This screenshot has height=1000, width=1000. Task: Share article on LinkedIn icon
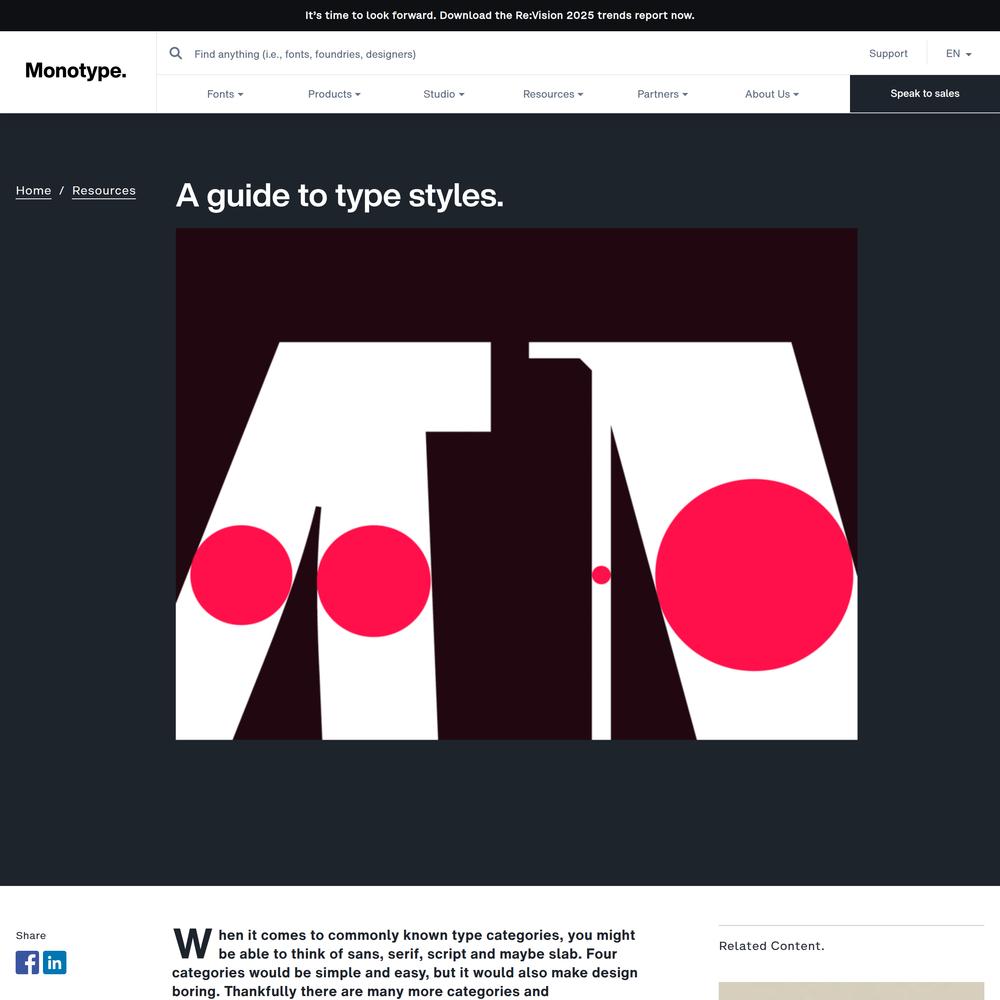[x=55, y=962]
